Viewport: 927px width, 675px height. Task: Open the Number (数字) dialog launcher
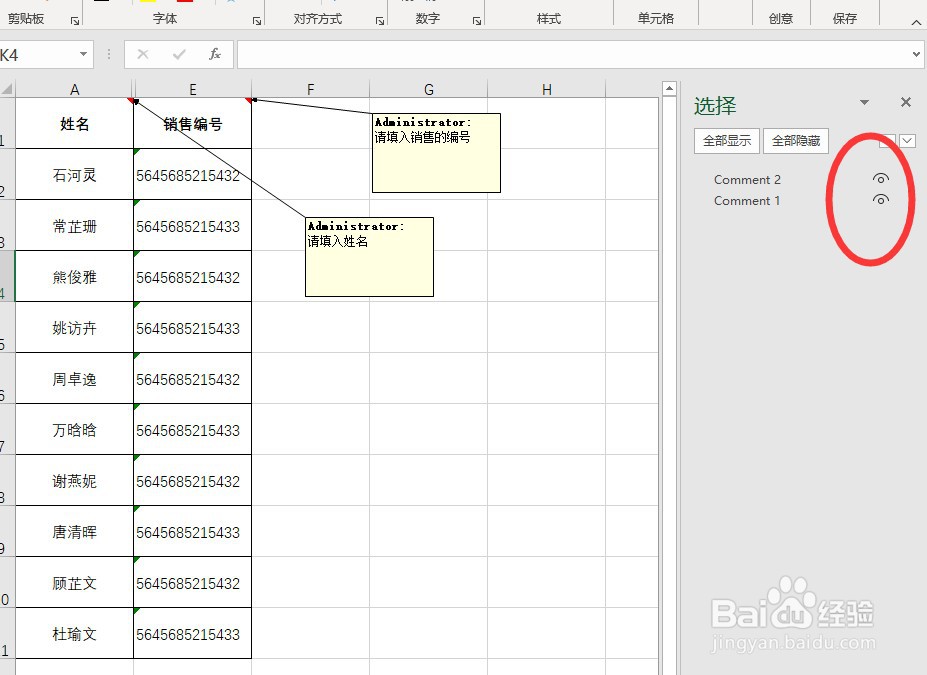coord(477,21)
